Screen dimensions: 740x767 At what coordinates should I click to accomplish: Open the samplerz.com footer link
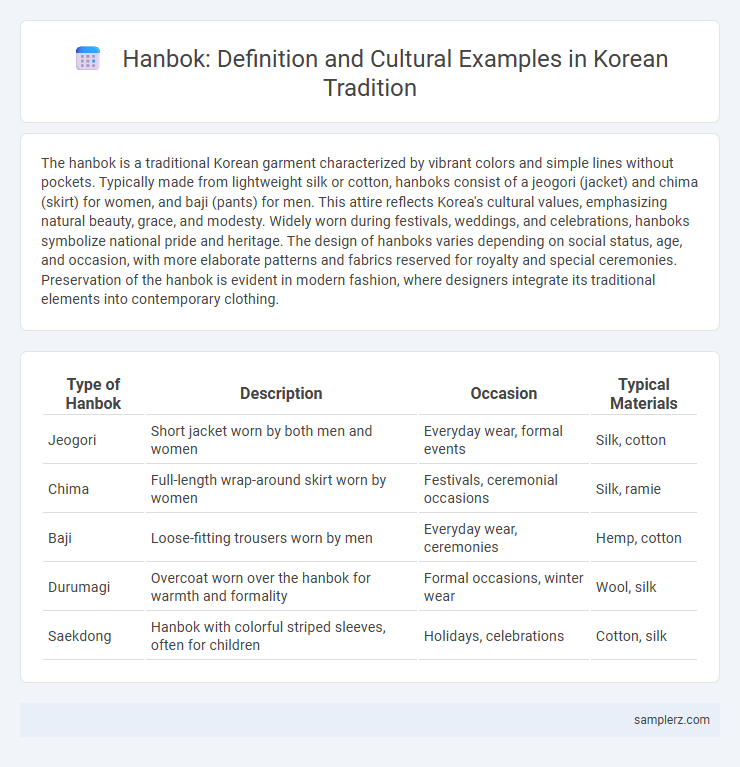point(672,720)
